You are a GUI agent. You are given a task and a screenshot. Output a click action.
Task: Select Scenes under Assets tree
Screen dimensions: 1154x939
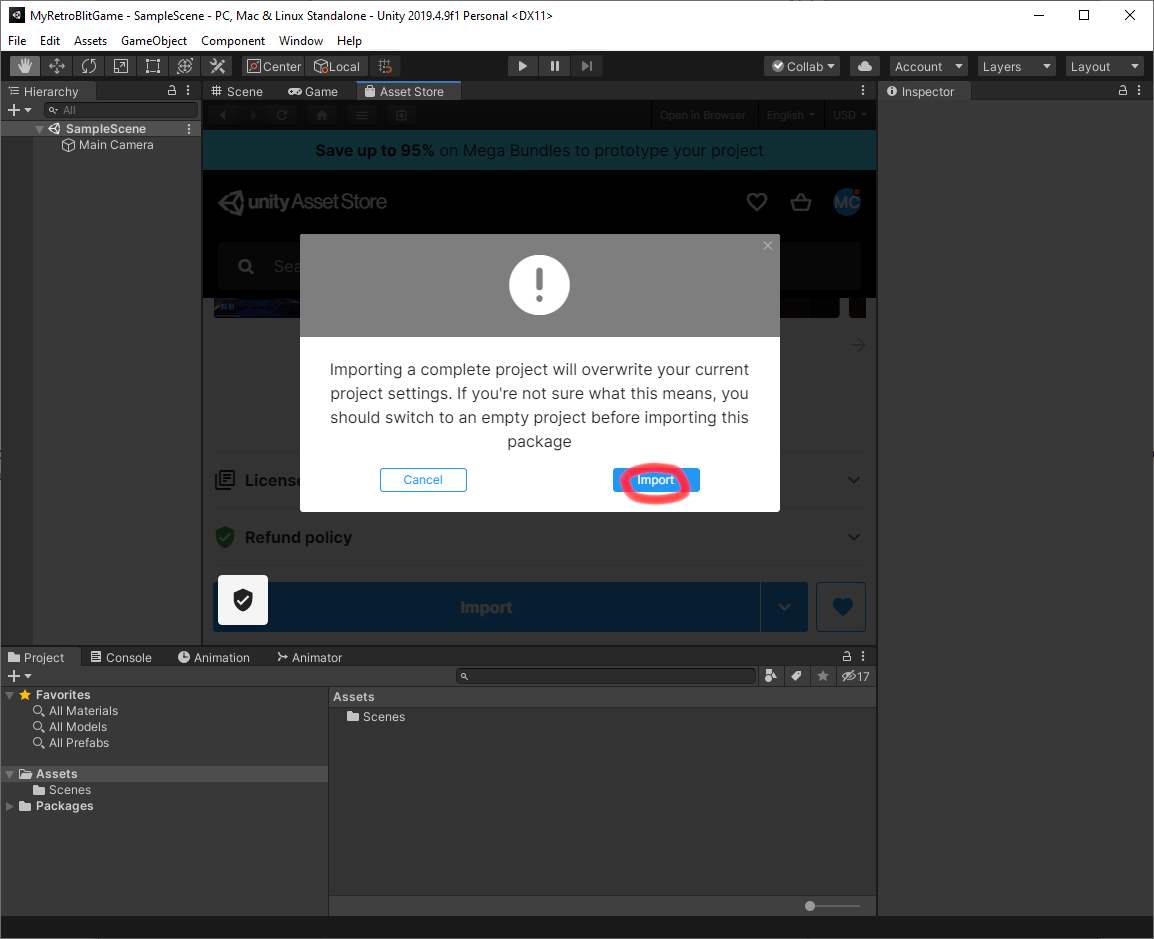[x=62, y=790]
